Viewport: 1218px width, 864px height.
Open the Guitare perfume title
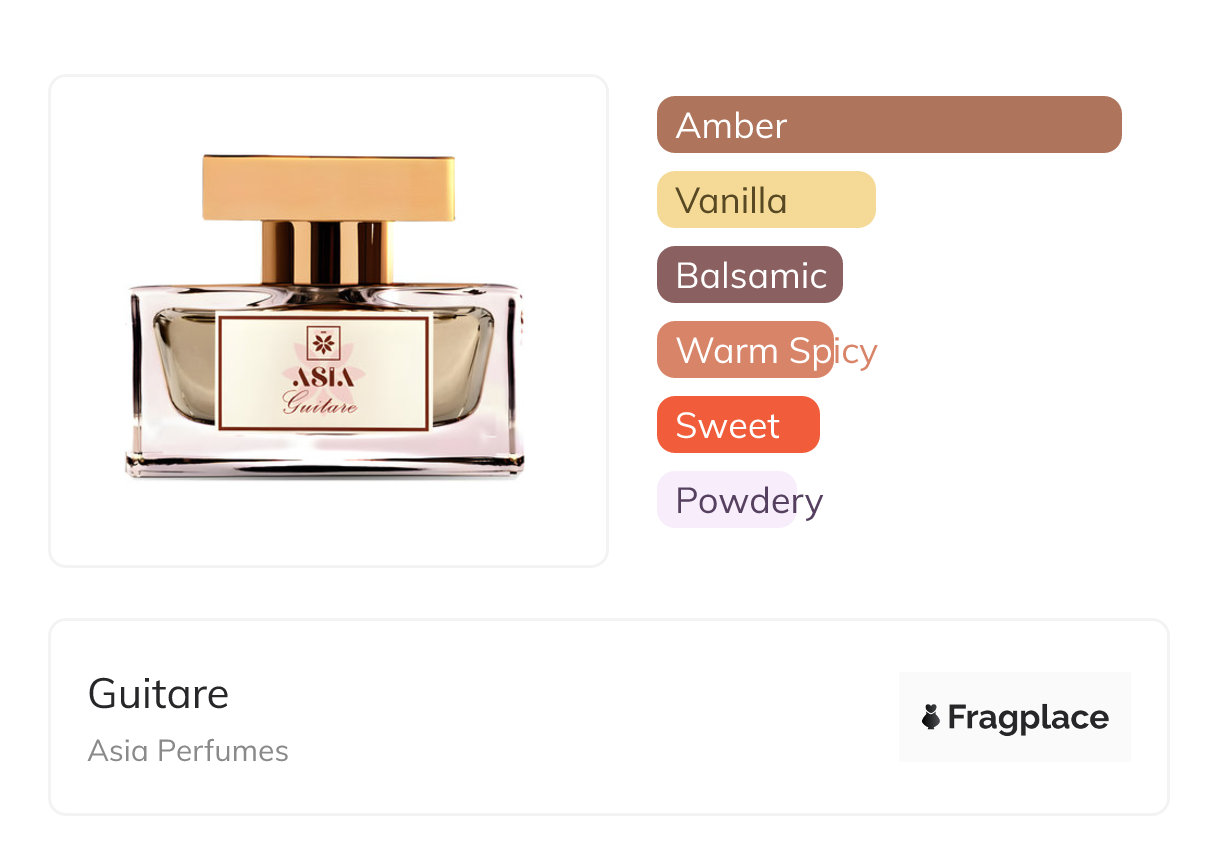158,693
